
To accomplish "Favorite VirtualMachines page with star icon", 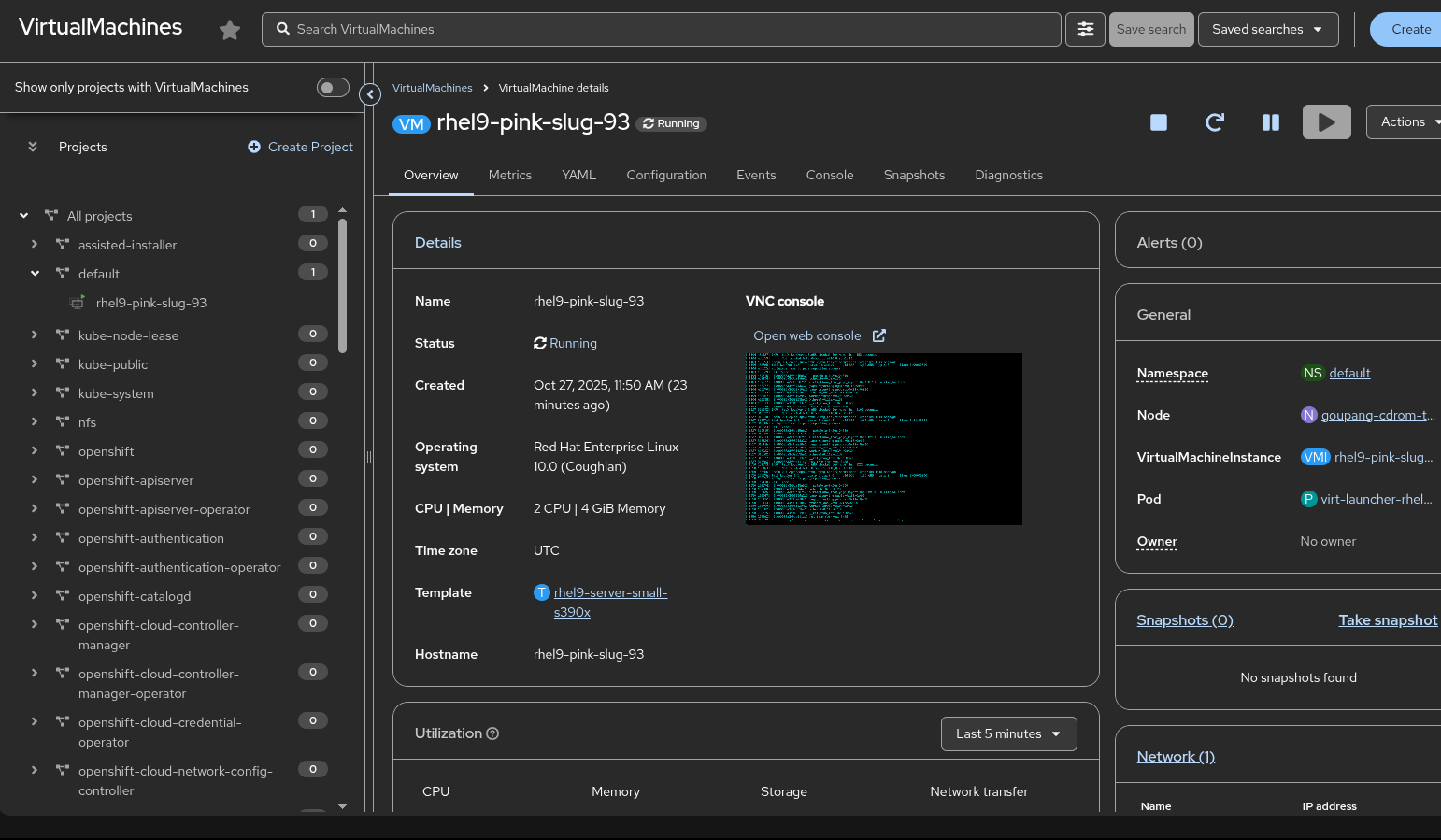I will [230, 30].
